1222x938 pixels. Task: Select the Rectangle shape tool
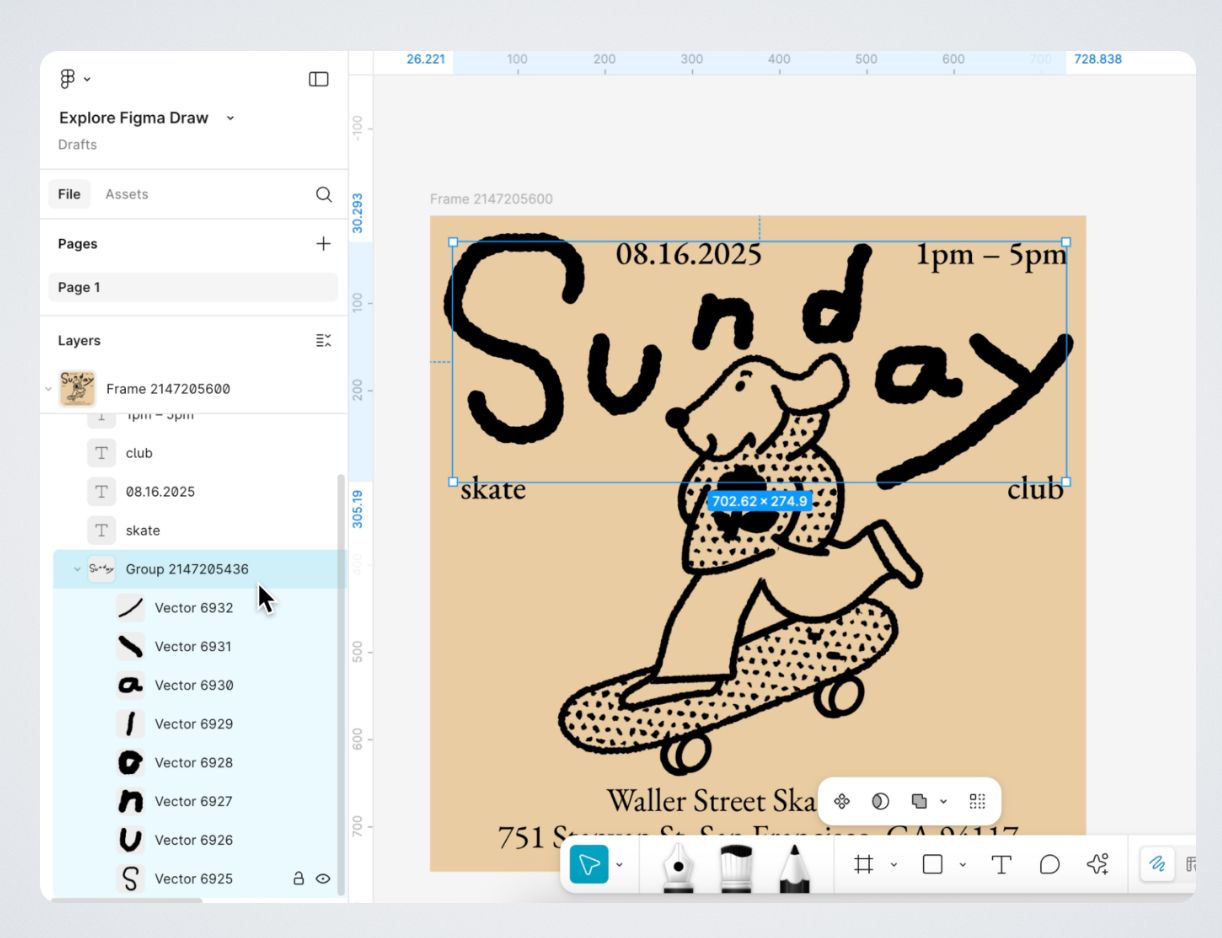tap(932, 864)
